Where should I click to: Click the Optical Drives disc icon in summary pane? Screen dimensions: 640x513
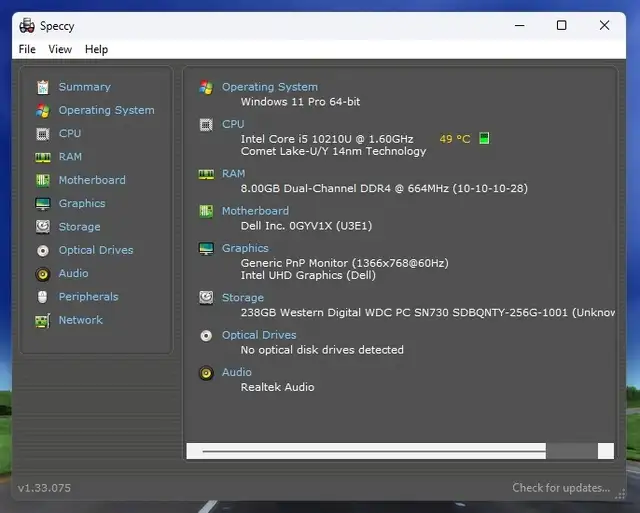click(x=206, y=335)
